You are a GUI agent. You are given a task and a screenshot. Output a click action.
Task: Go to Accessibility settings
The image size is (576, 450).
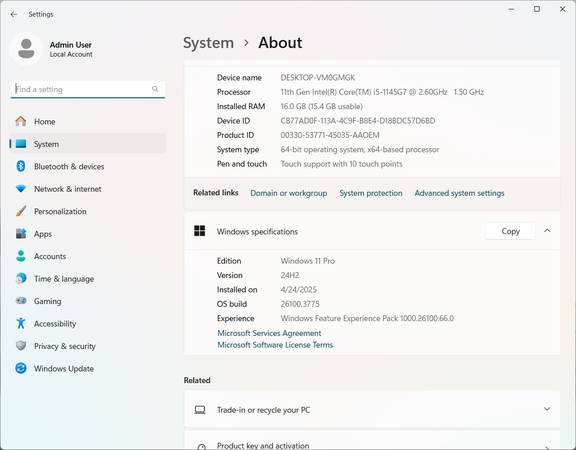pyautogui.click(x=87, y=323)
